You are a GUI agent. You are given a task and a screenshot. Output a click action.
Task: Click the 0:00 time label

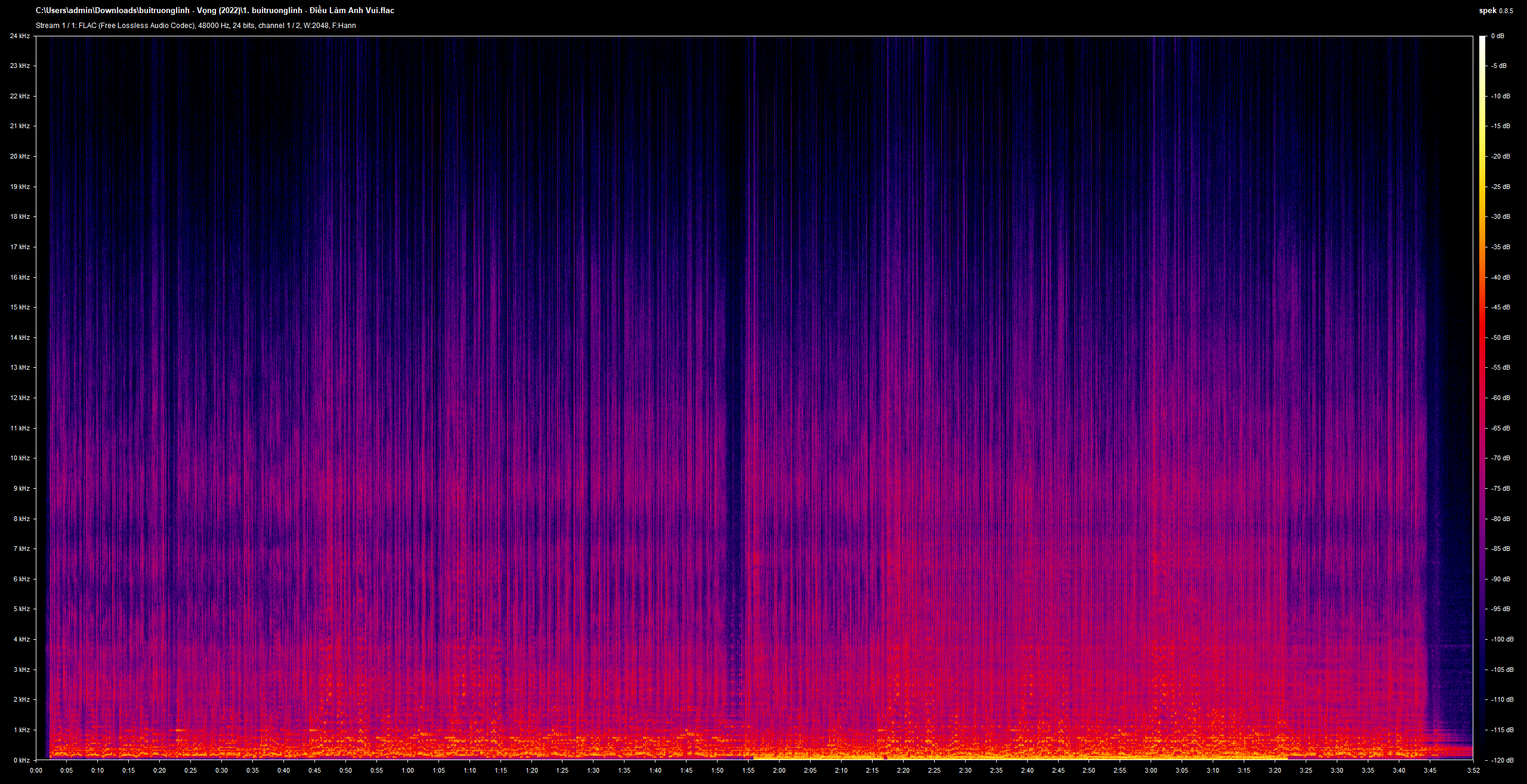click(x=36, y=770)
